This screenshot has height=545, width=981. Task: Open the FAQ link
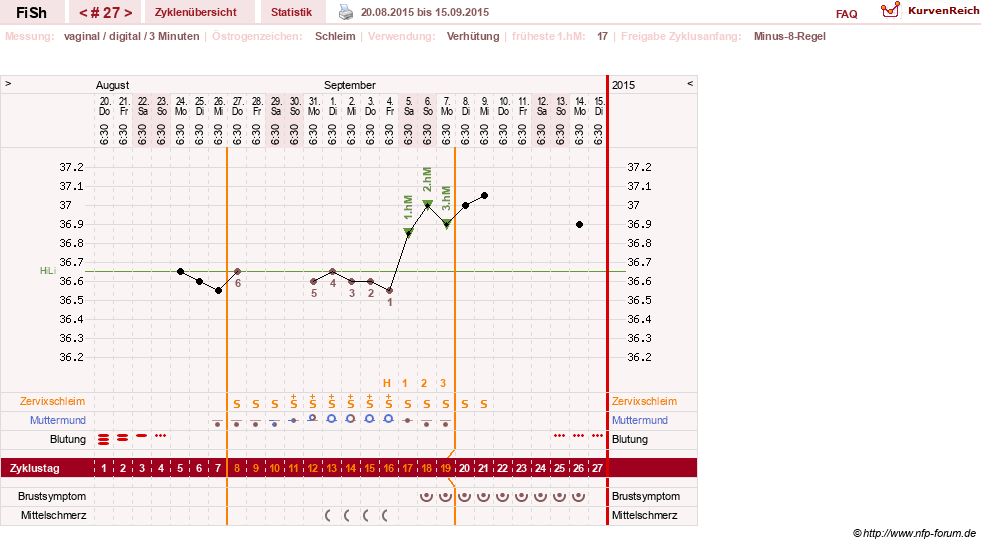[846, 14]
